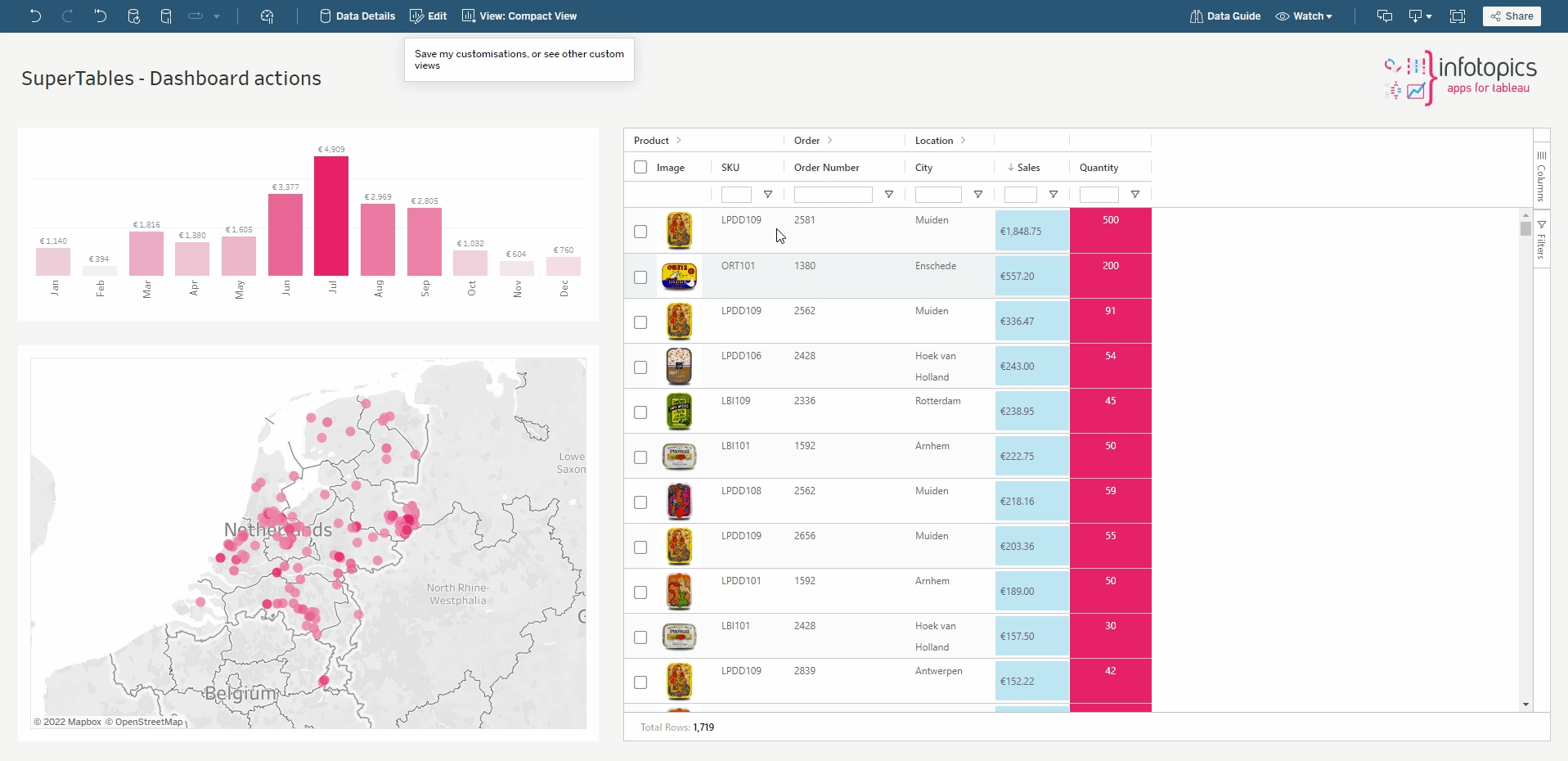Viewport: 1568px width, 761px height.
Task: Click the July bar in sales chart
Action: [331, 216]
